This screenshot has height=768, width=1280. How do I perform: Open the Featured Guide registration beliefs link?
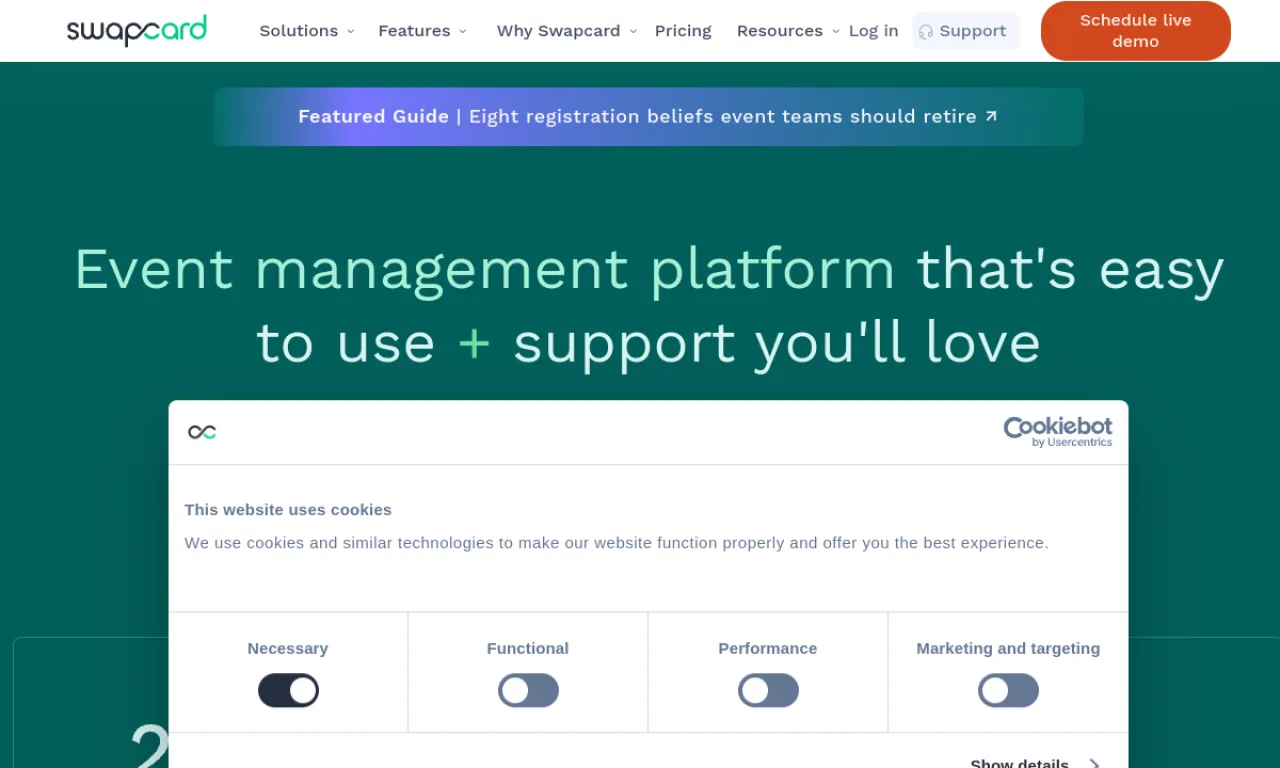tap(648, 116)
